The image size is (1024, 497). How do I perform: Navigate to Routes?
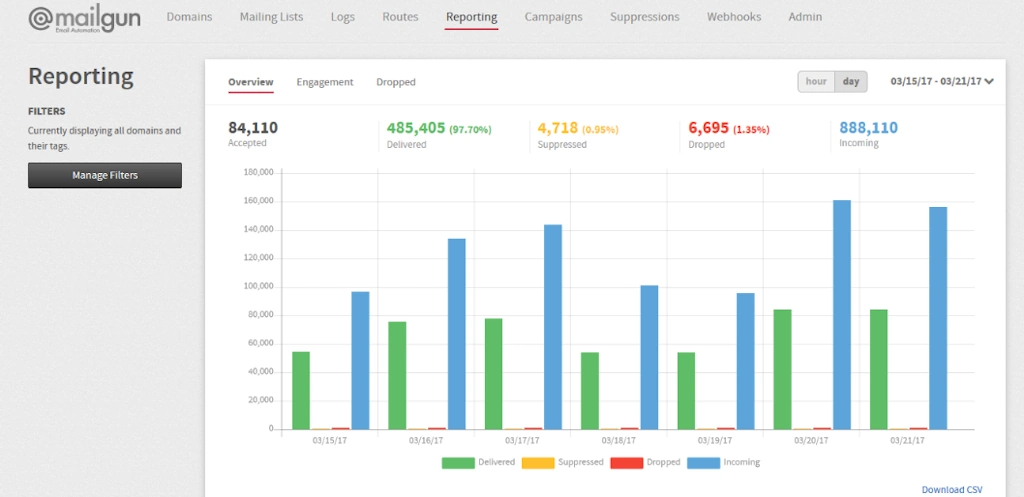[400, 17]
